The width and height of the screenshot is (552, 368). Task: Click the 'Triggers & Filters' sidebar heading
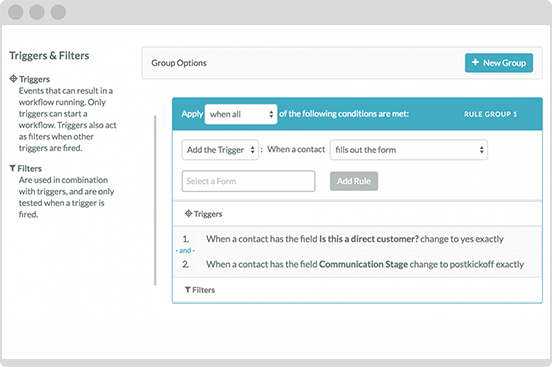click(49, 56)
